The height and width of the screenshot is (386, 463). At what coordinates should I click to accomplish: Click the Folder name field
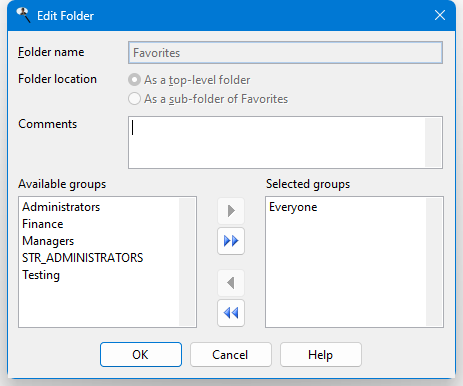285,53
